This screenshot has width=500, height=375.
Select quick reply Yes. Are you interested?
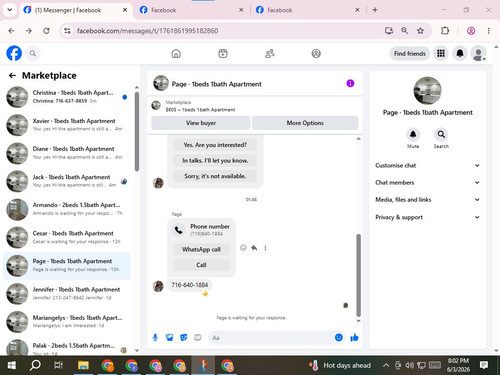click(x=215, y=145)
